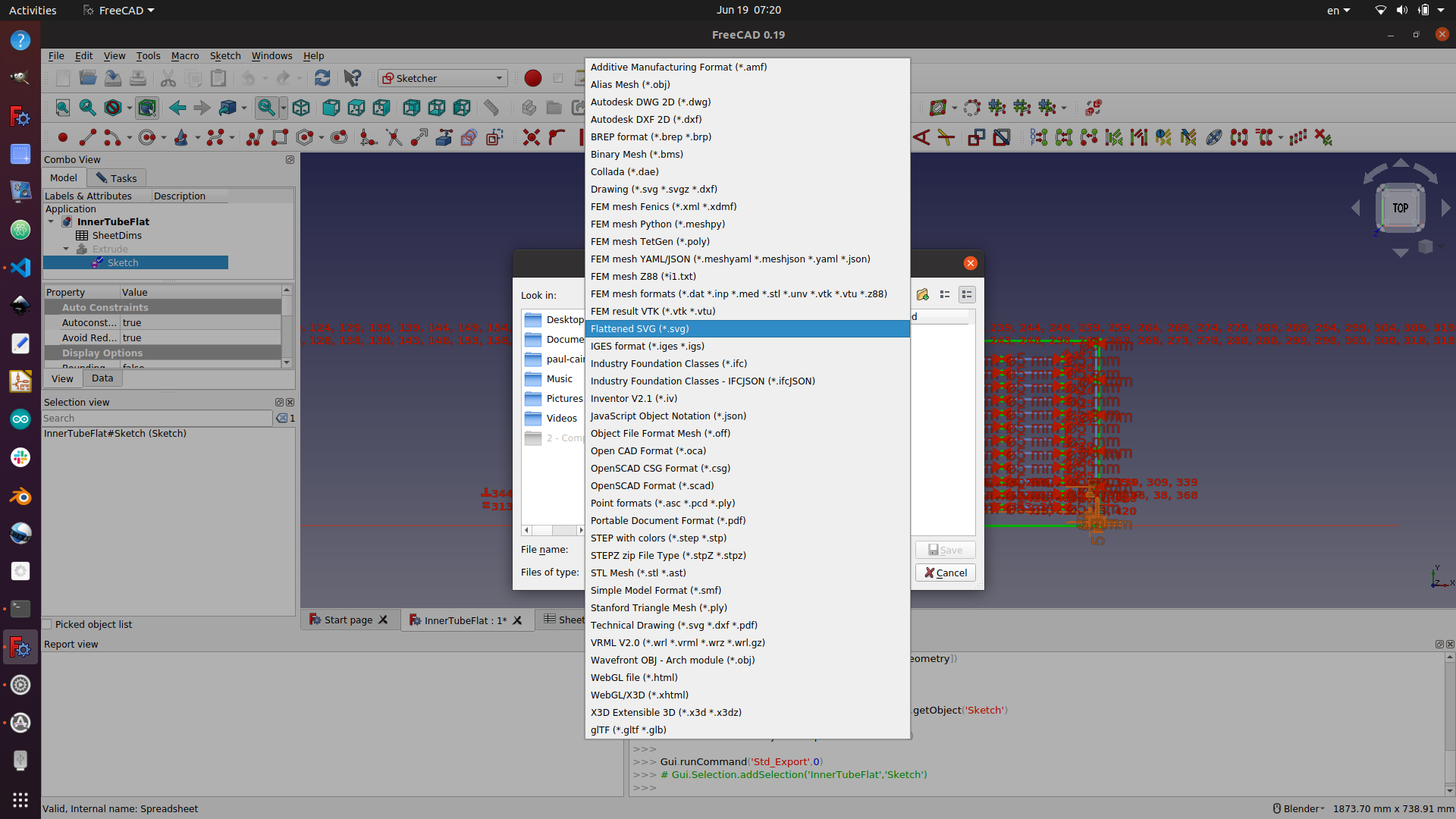The image size is (1456, 819).
Task: Expand the arc tools dropdown arrow
Action: click(130, 137)
